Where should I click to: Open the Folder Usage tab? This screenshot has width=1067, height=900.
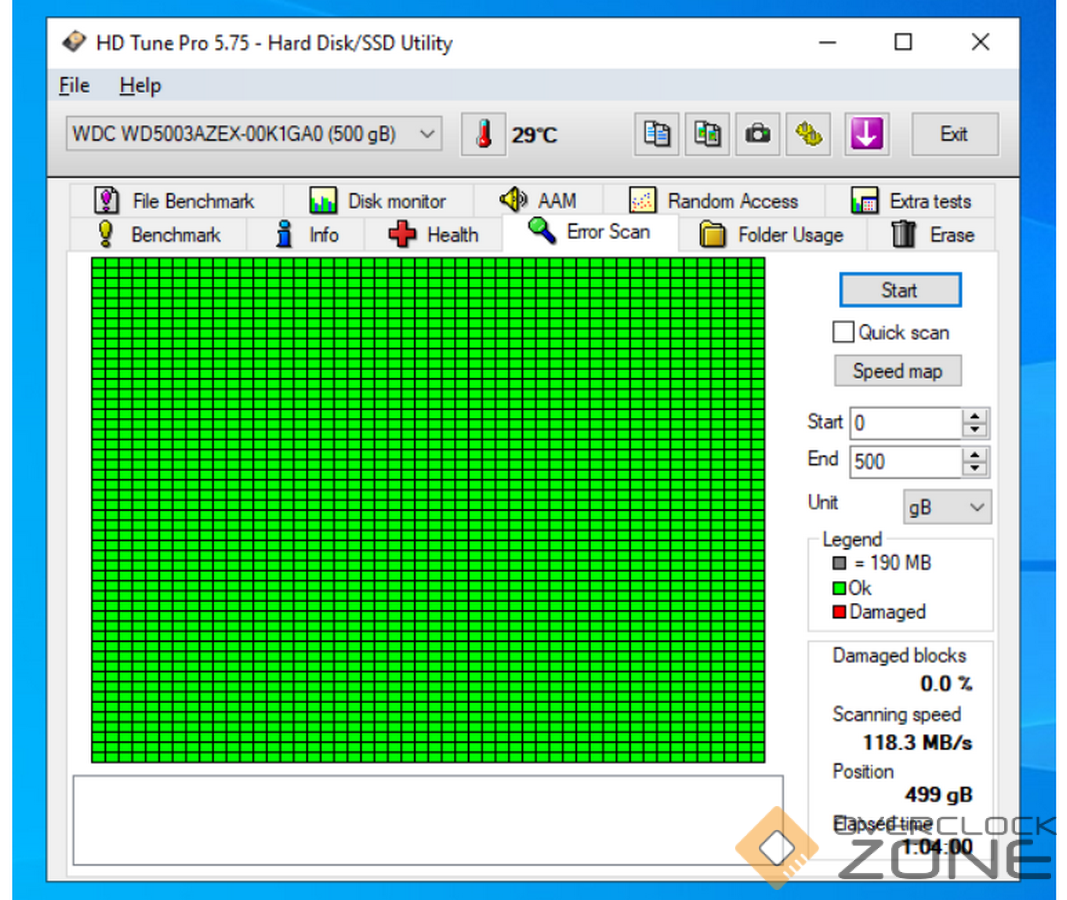(772, 235)
